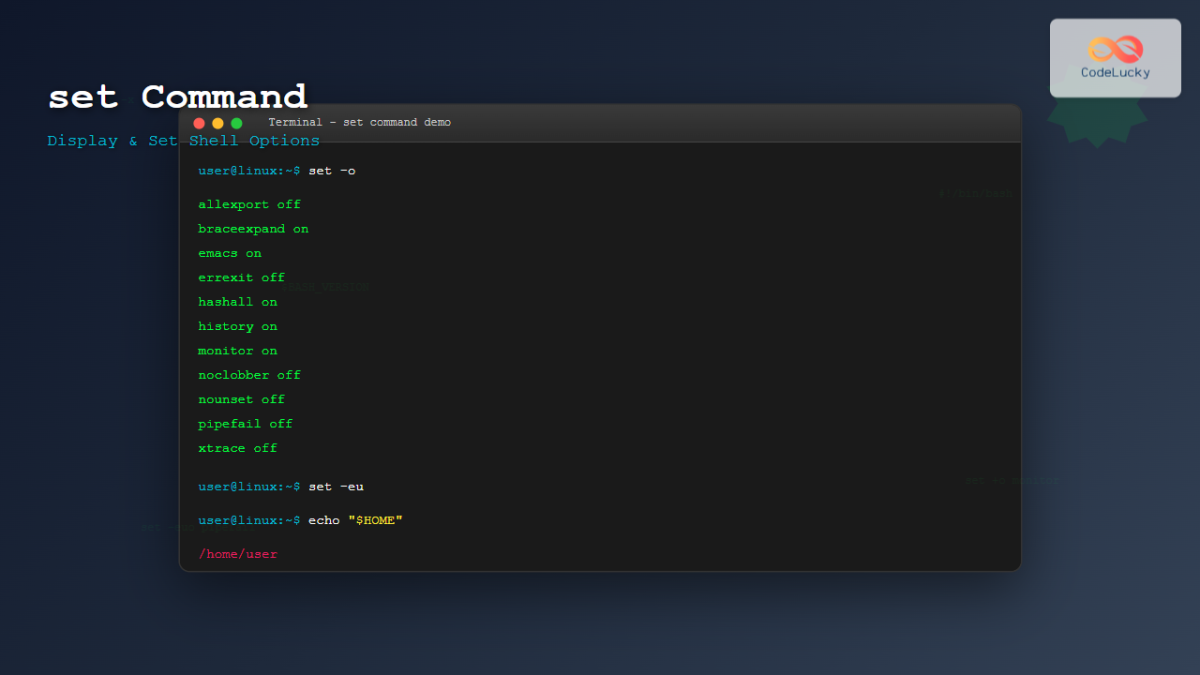
Task: Collapse the xtrace off entry
Action: 237,447
